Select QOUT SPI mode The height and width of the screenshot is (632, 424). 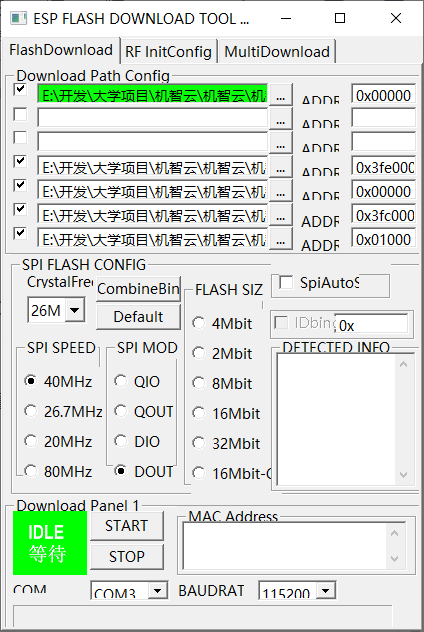click(144, 411)
